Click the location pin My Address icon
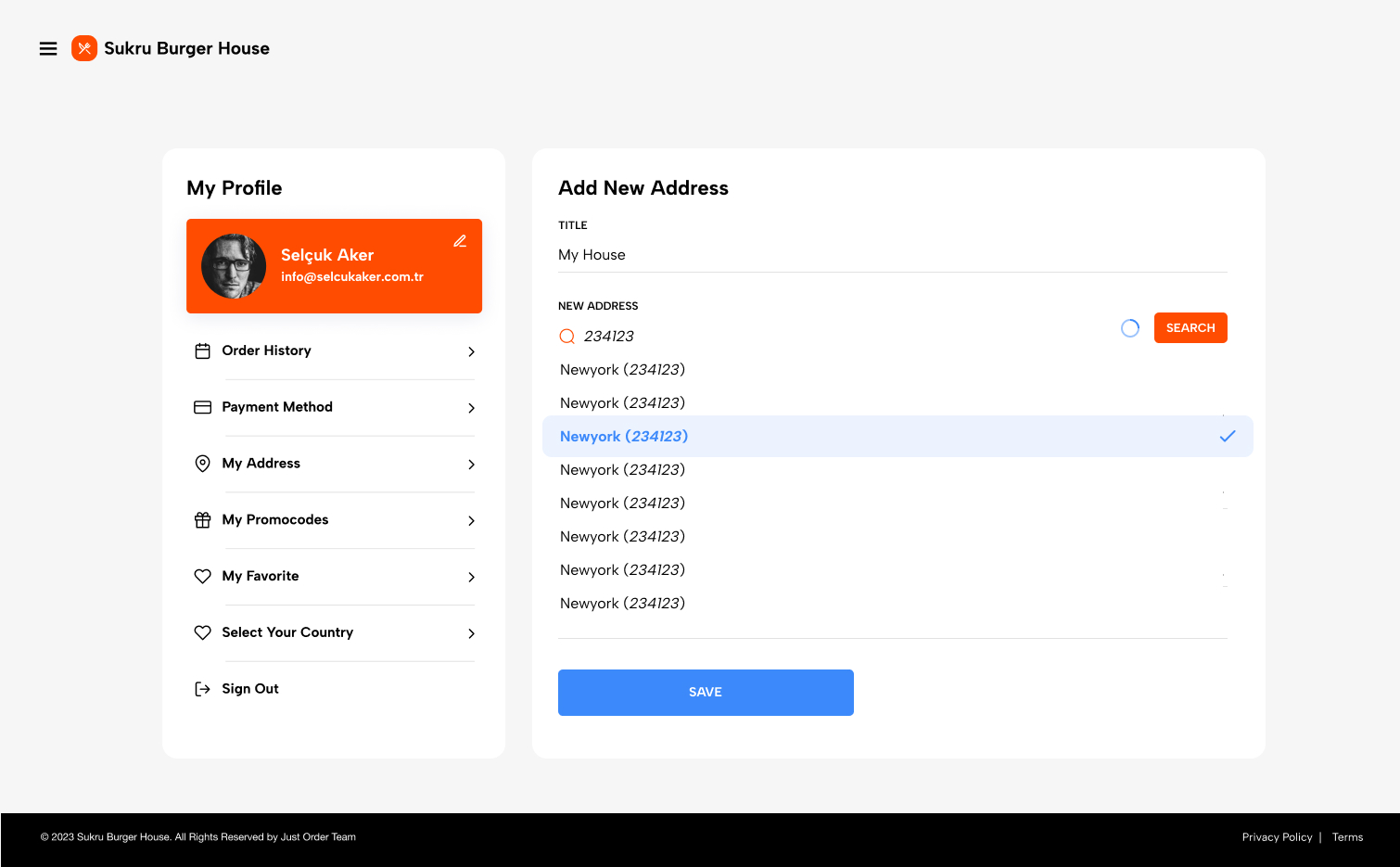The width and height of the screenshot is (1400, 867). [202, 464]
